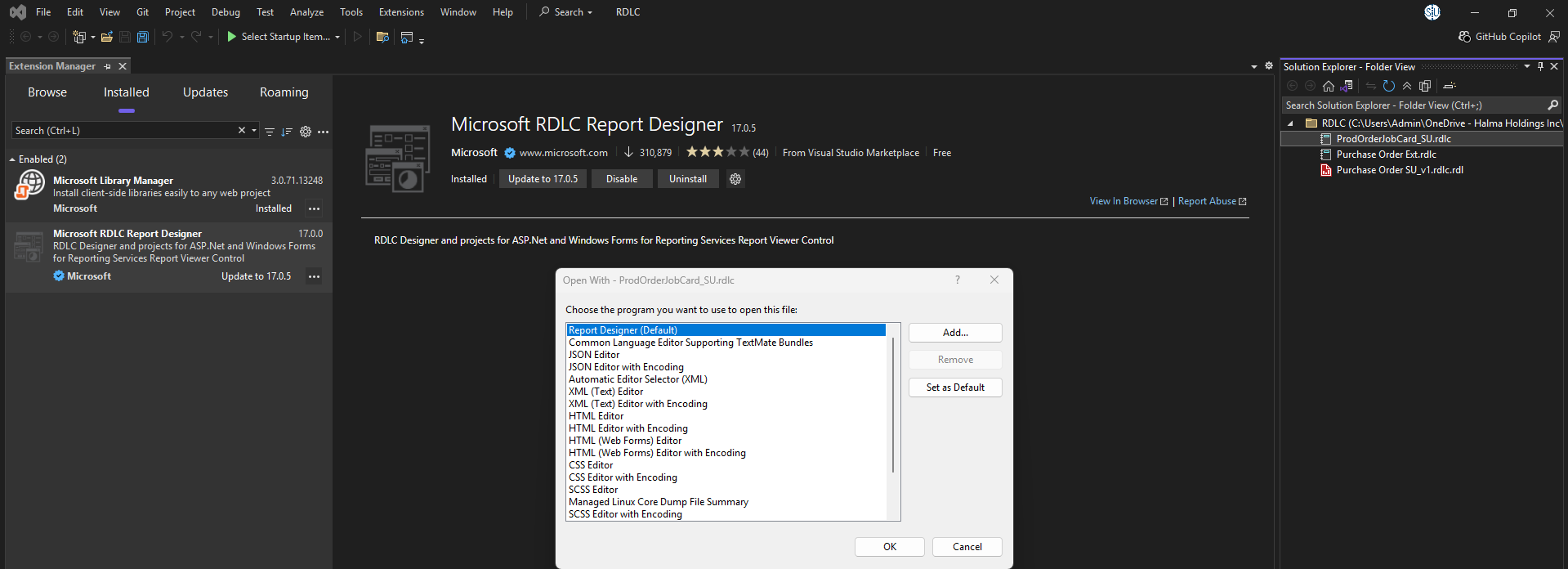The image size is (1568, 569).
Task: Click the Open With program list scrollbar
Action: (x=893, y=405)
